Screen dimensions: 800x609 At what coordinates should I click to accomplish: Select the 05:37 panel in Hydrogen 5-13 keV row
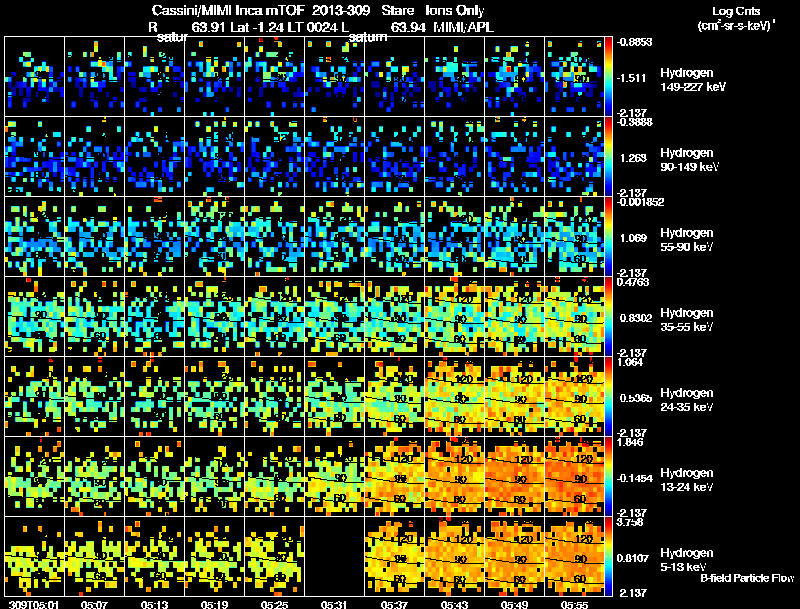coord(394,556)
